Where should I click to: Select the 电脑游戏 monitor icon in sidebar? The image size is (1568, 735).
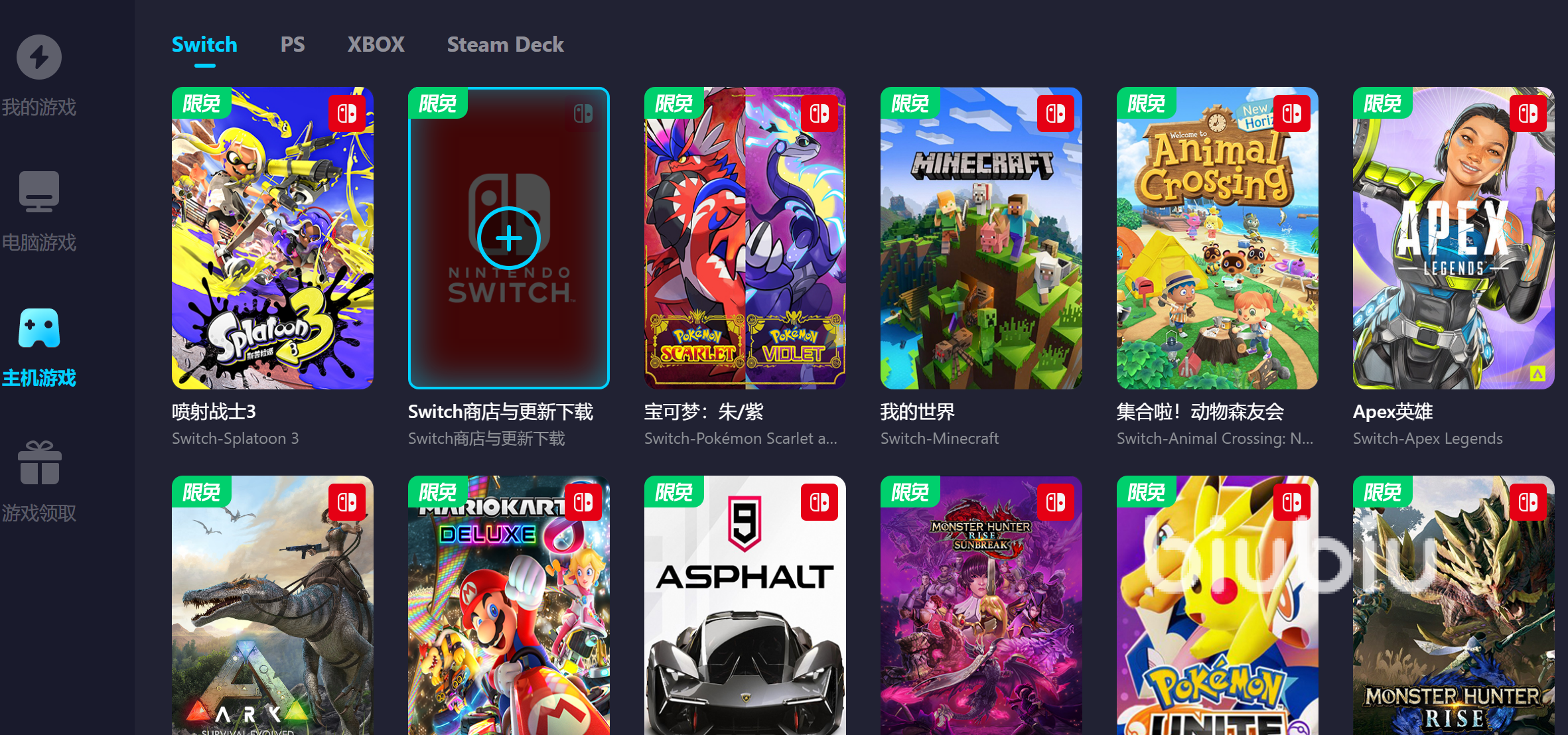[x=39, y=192]
